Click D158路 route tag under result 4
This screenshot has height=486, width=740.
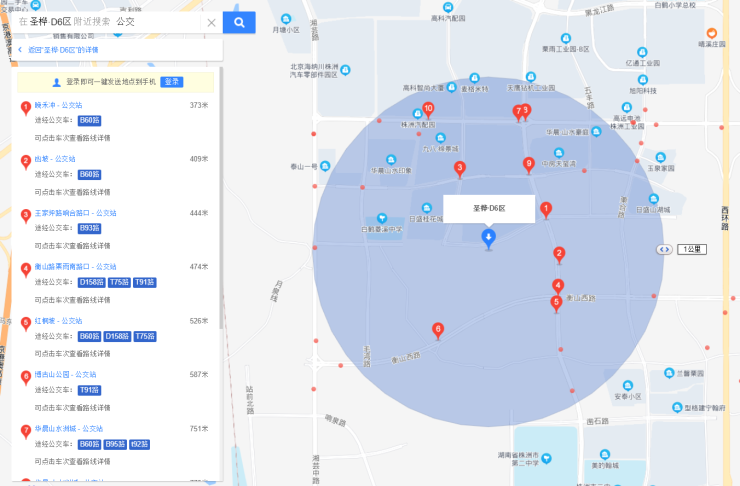click(x=92, y=283)
